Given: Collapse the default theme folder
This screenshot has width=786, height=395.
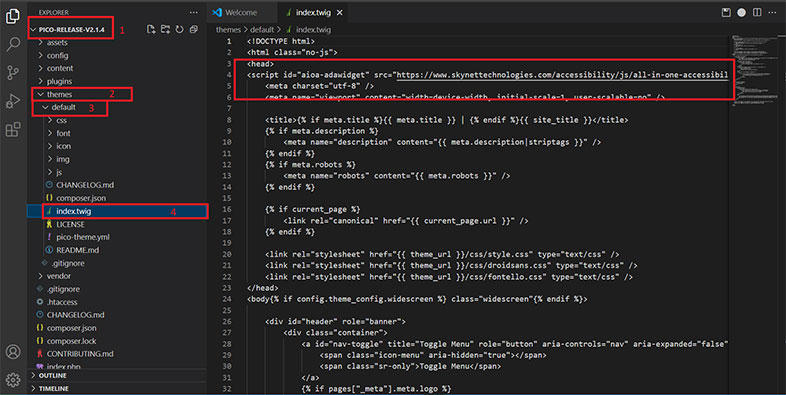Looking at the screenshot, I should pos(63,107).
